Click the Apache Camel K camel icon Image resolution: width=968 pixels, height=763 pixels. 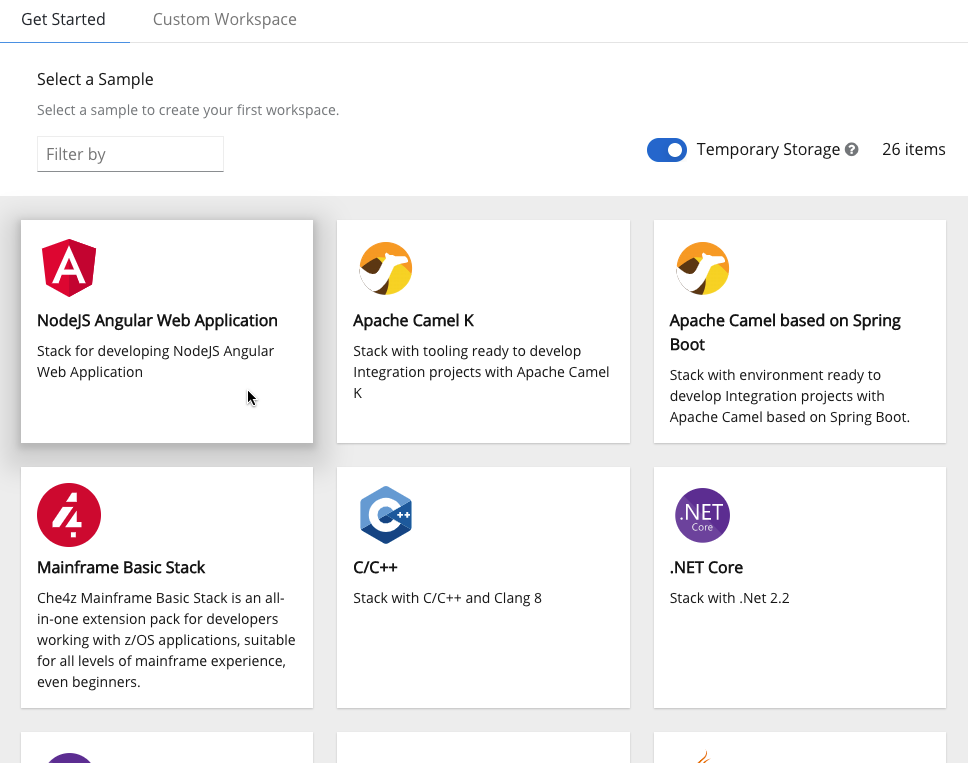point(386,268)
